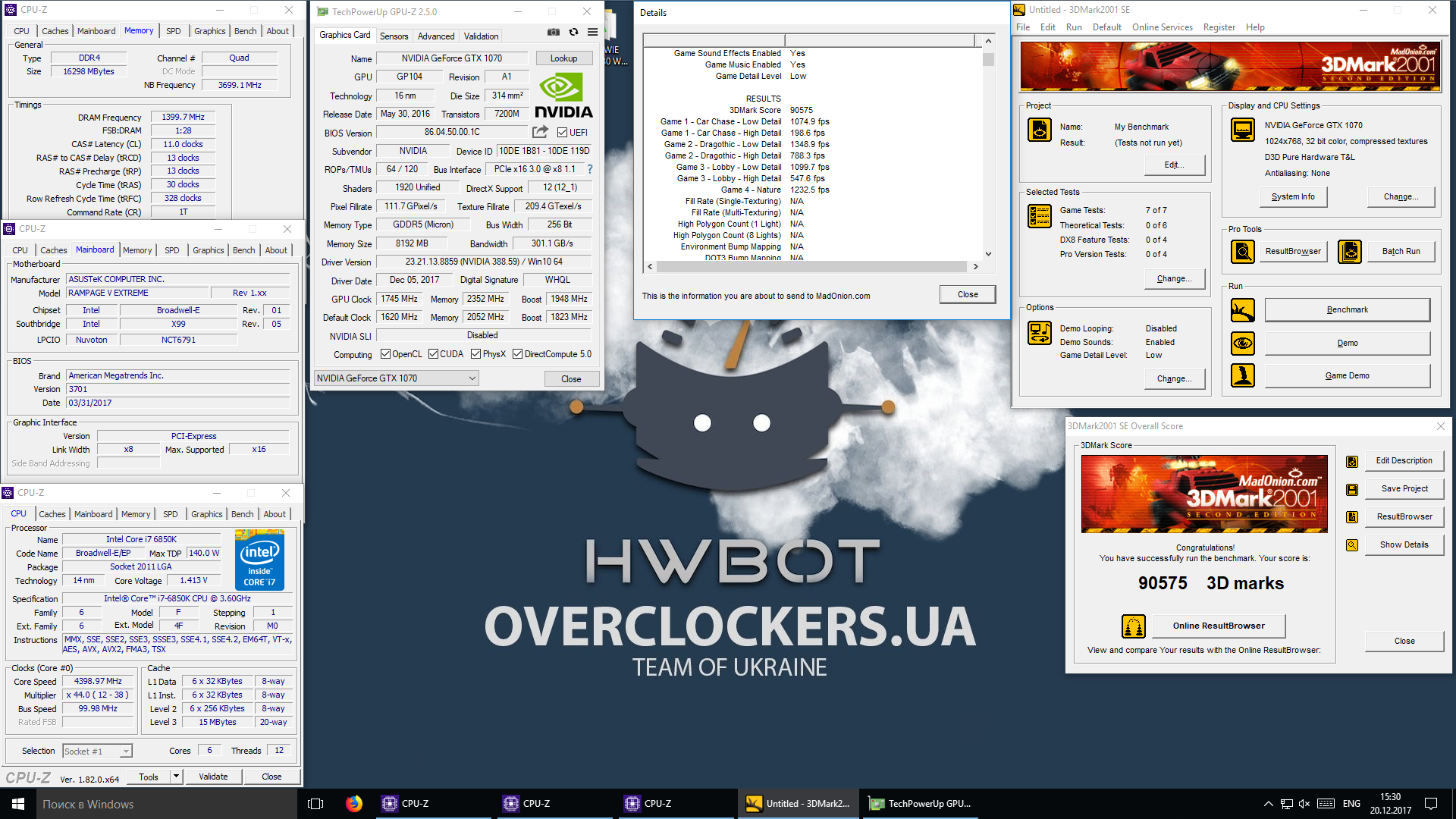The image size is (1456, 819).
Task: Click the Options icon in 3DMark2001
Action: [1040, 333]
